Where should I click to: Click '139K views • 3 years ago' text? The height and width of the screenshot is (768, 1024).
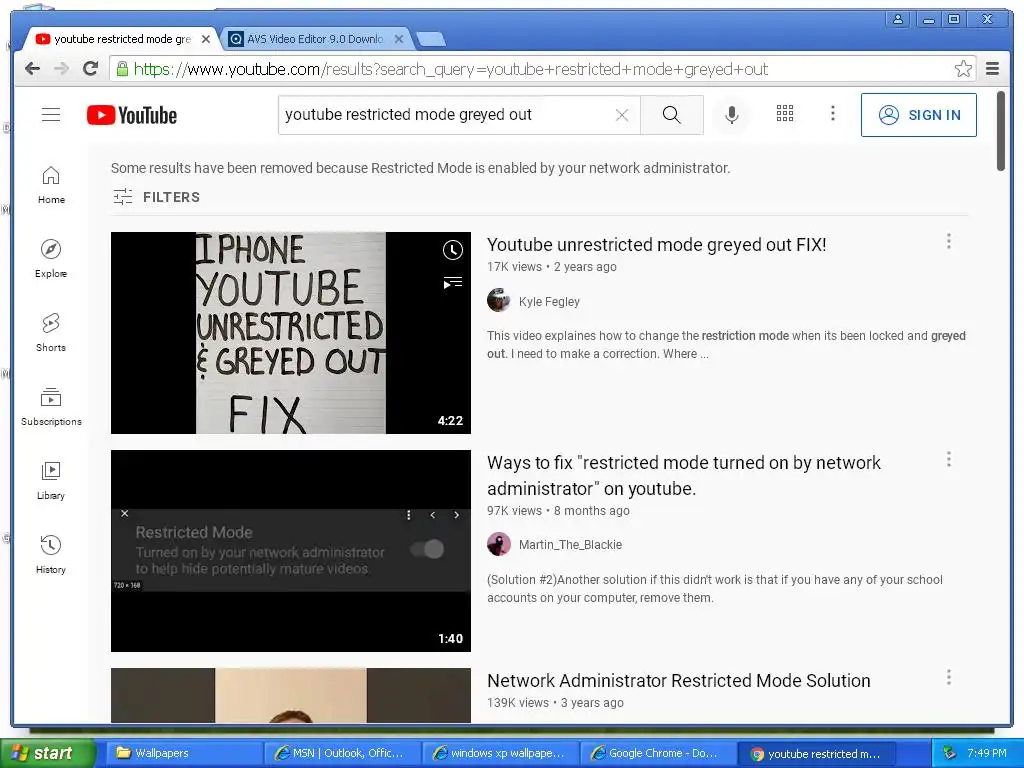point(555,703)
